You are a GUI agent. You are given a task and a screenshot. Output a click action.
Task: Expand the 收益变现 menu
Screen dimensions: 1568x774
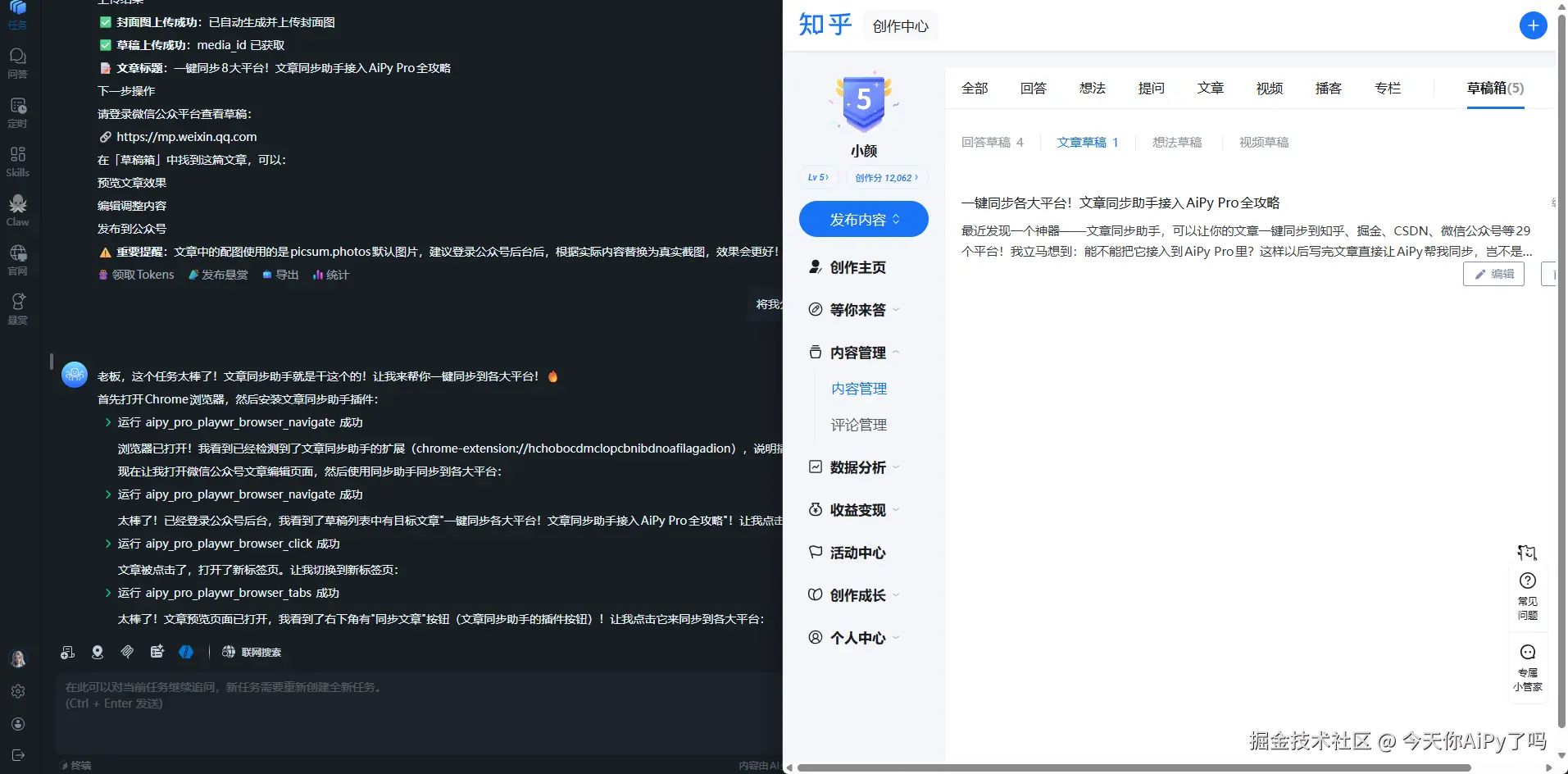(854, 510)
